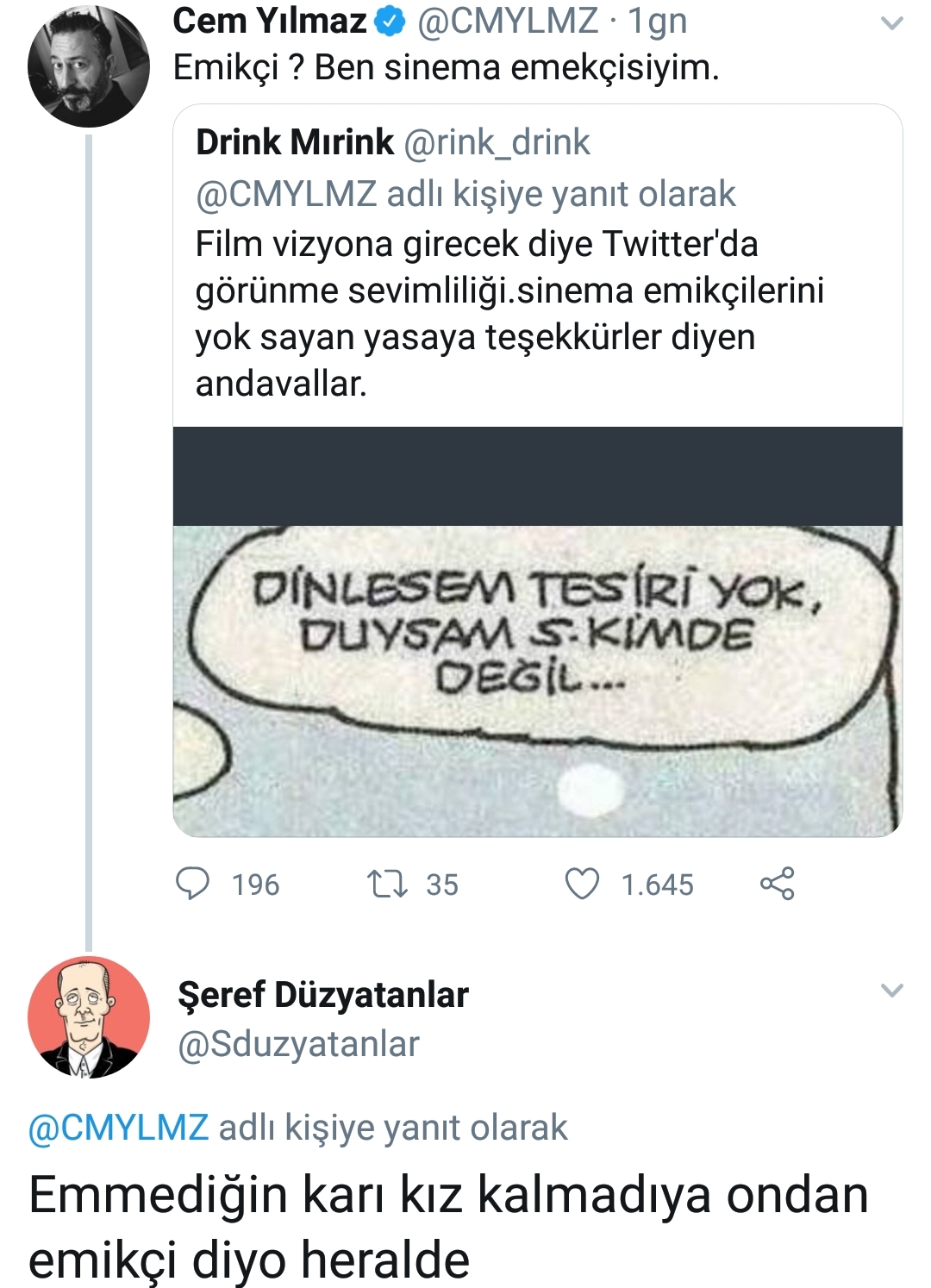This screenshot has height=1288, width=931.
Task: Click the 1gn timestamp
Action: (658, 22)
